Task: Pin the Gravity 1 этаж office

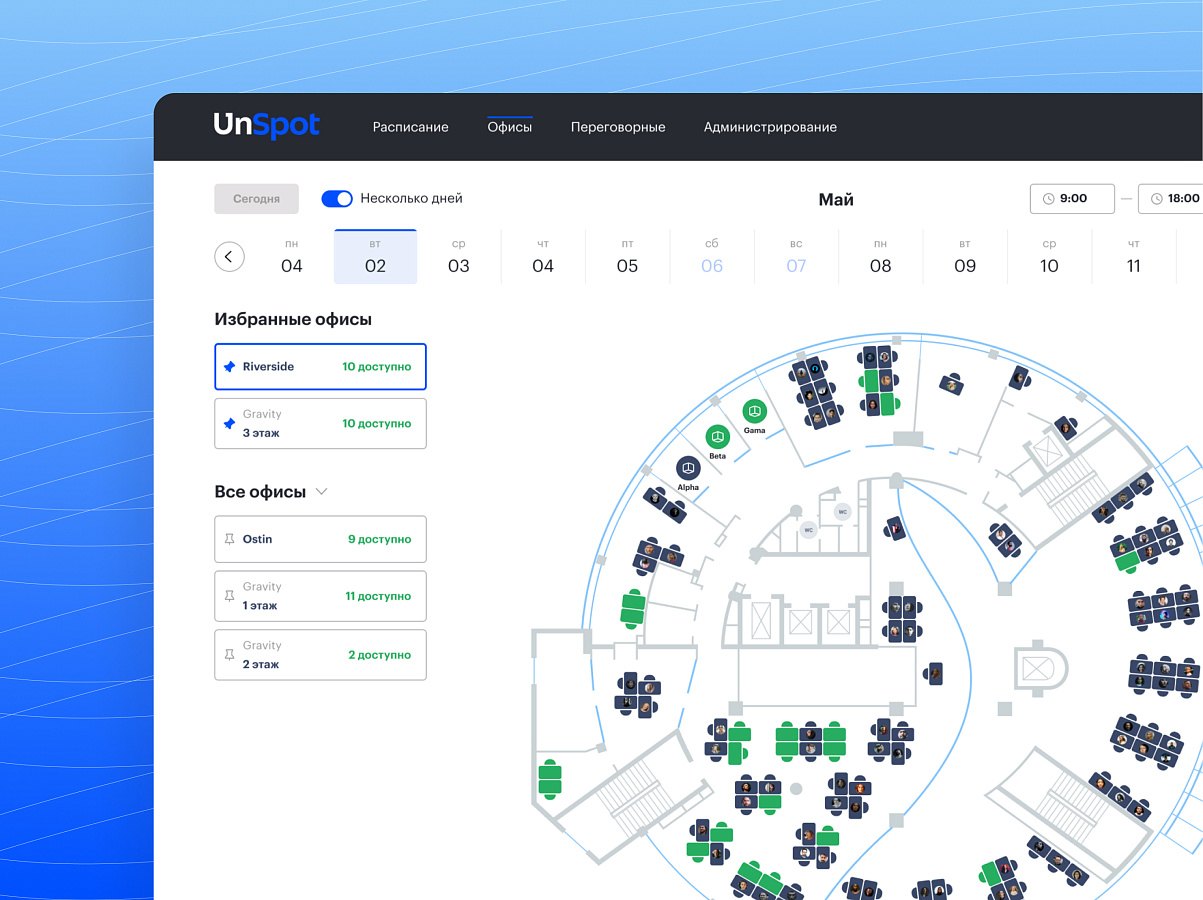Action: (x=229, y=596)
